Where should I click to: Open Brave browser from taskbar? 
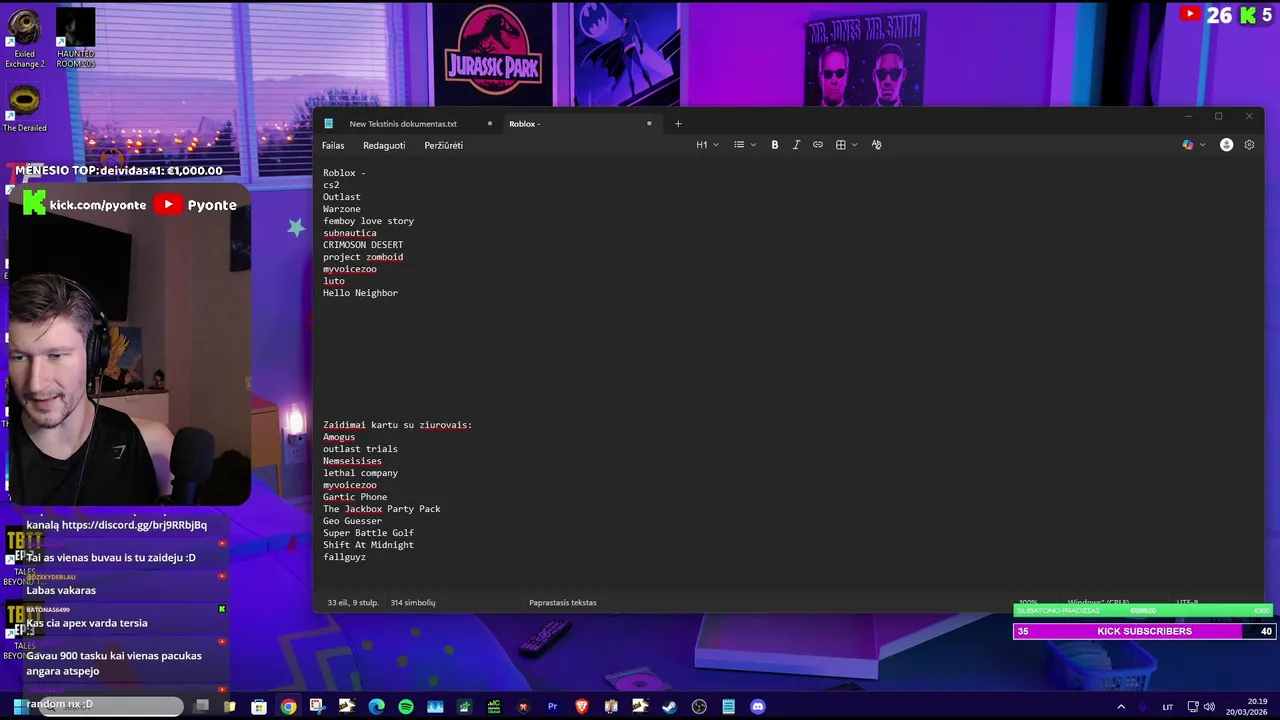click(x=582, y=707)
